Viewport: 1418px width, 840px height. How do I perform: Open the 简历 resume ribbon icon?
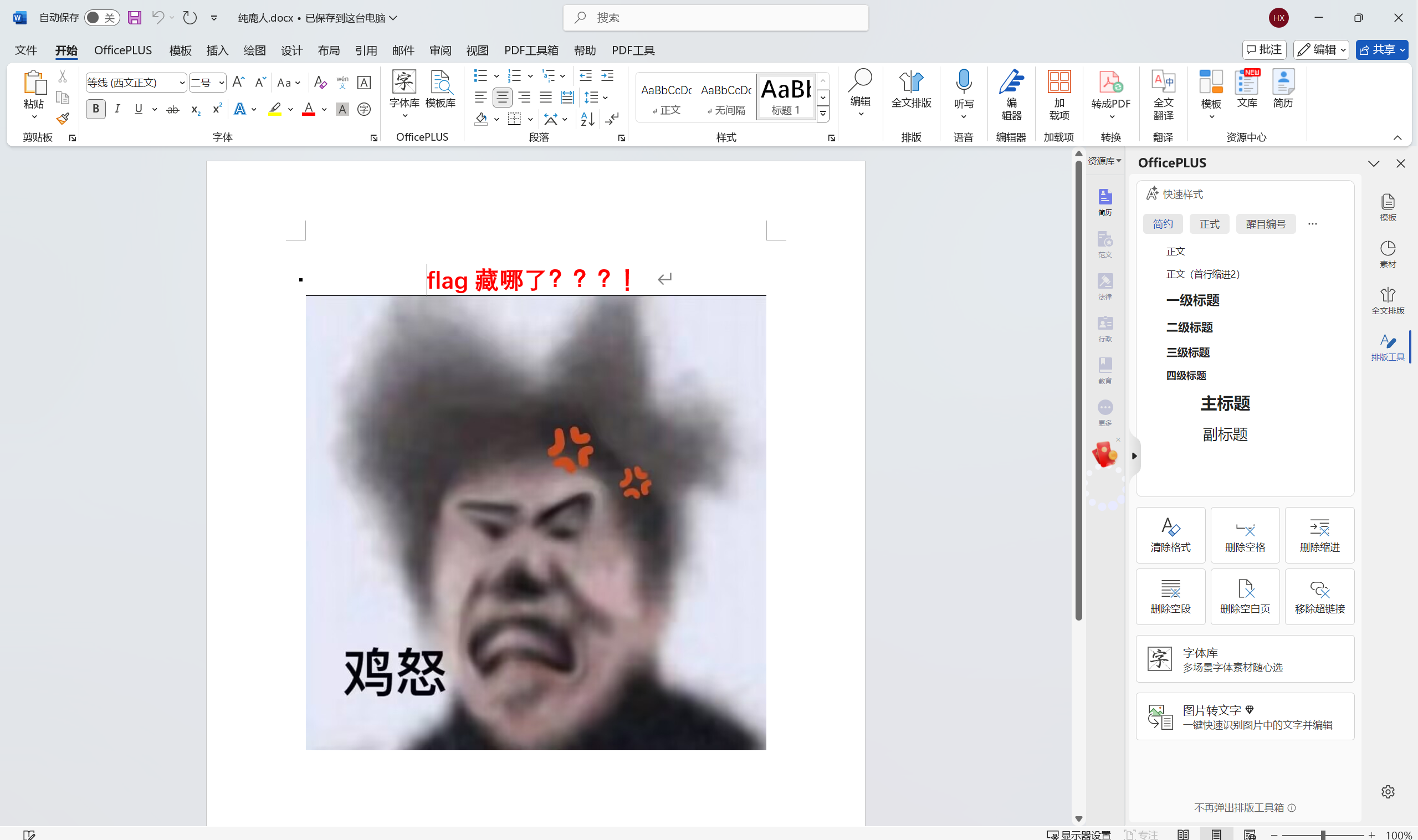[1283, 89]
